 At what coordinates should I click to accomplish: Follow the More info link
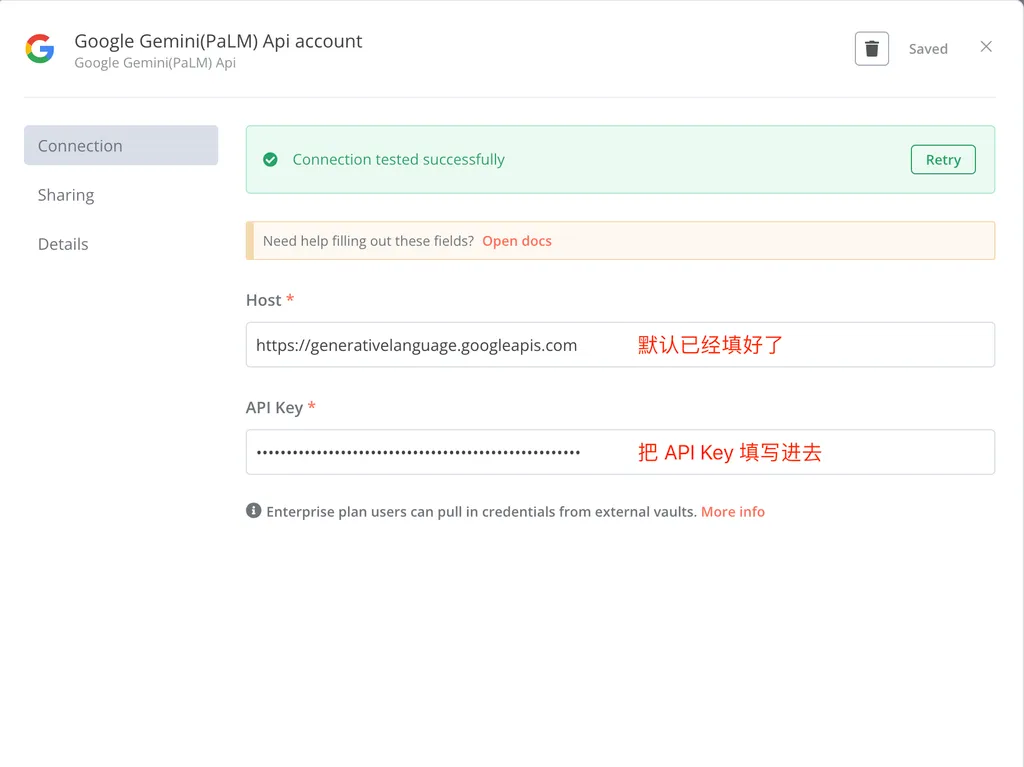pyautogui.click(x=733, y=512)
